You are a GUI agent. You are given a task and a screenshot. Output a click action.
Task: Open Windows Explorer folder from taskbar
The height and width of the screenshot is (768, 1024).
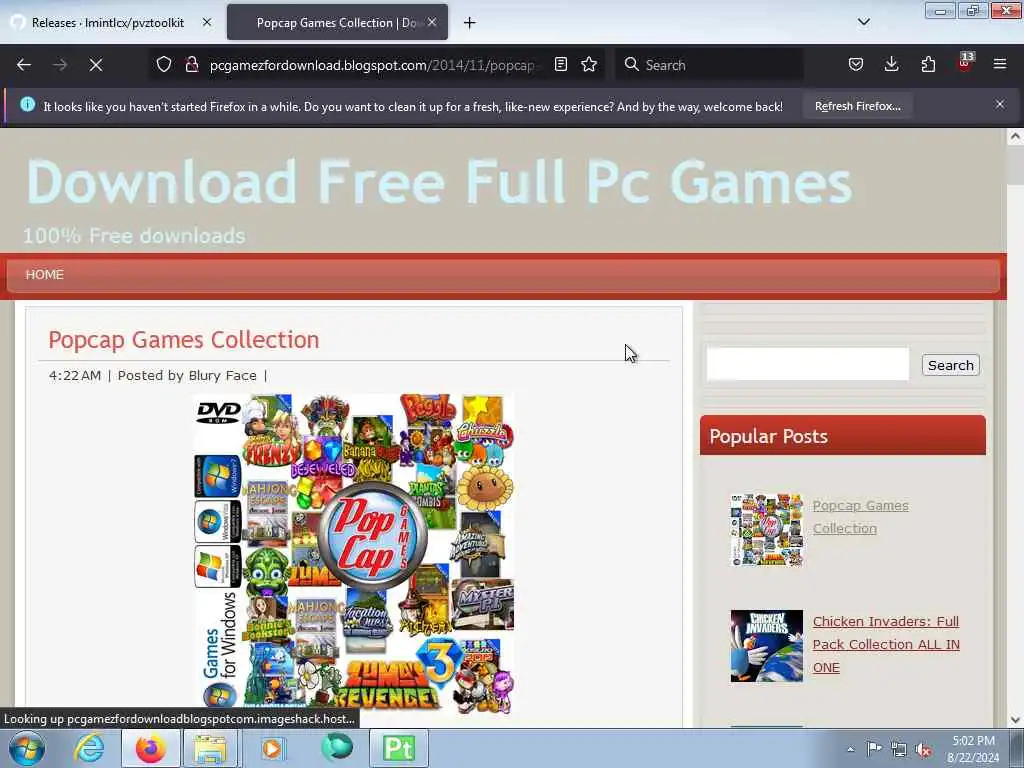210,748
